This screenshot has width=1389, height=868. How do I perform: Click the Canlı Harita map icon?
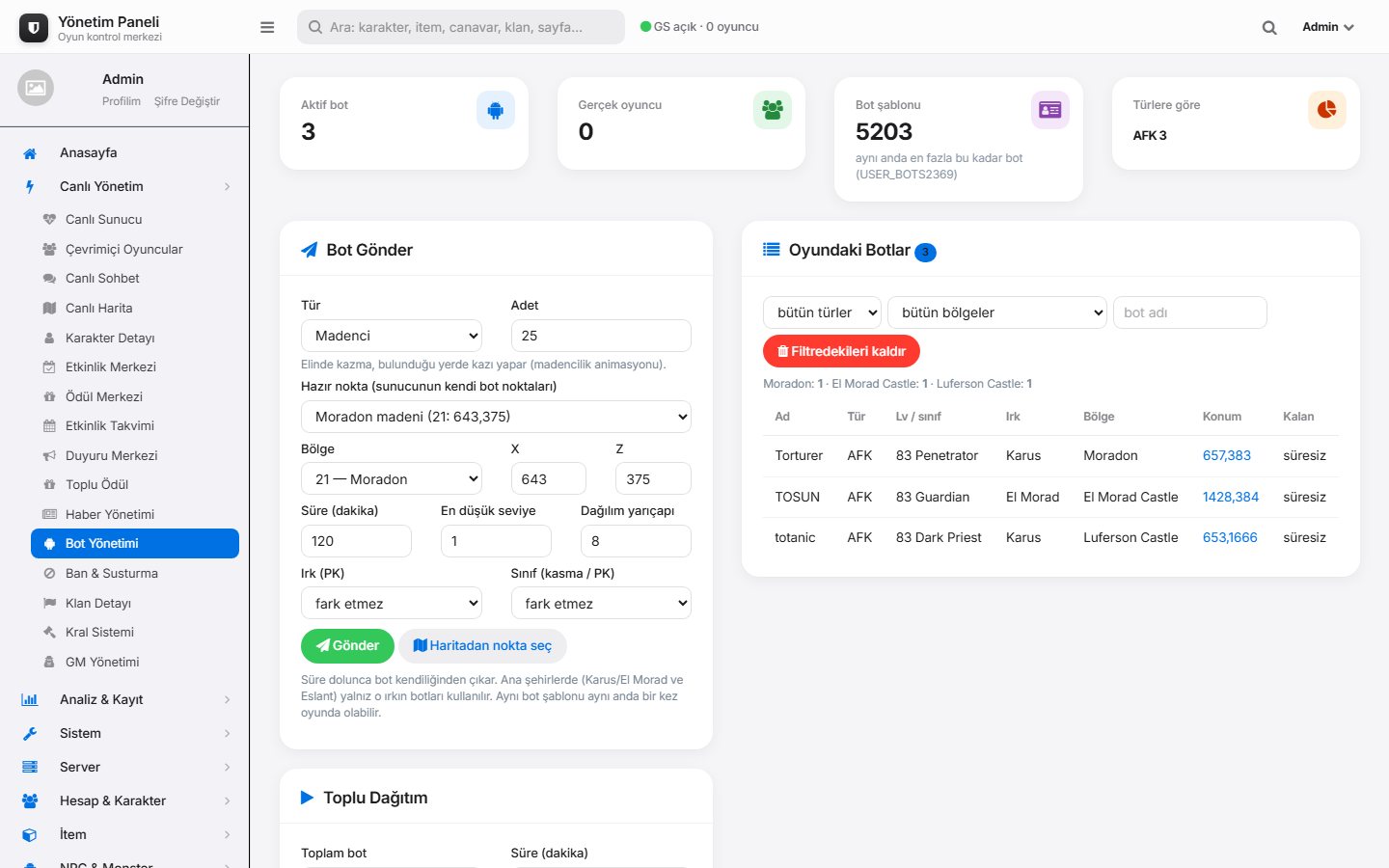49,309
